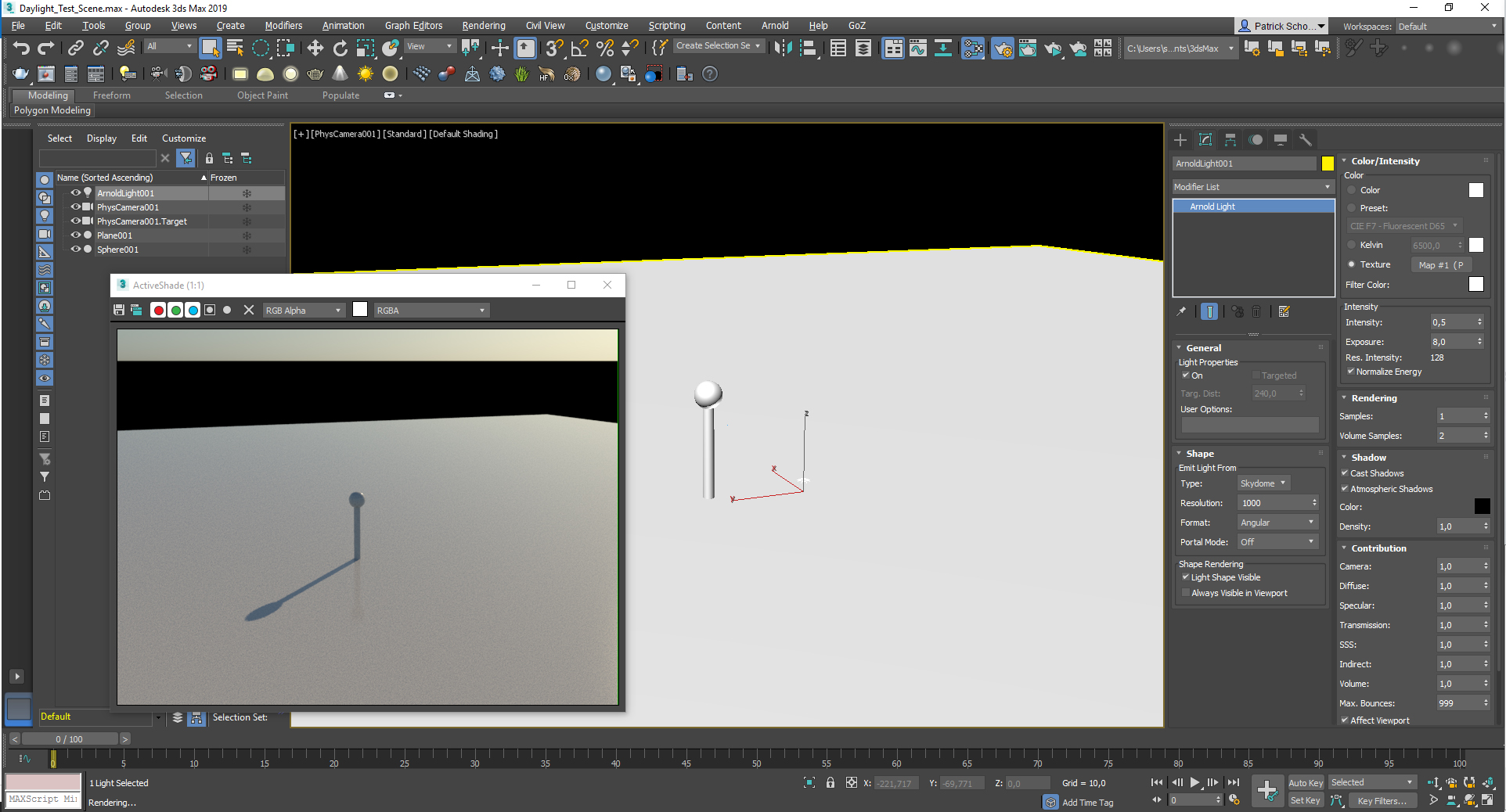Screen dimensions: 1506x812
Task: Uncheck Light Shape Visible option
Action: point(1186,577)
